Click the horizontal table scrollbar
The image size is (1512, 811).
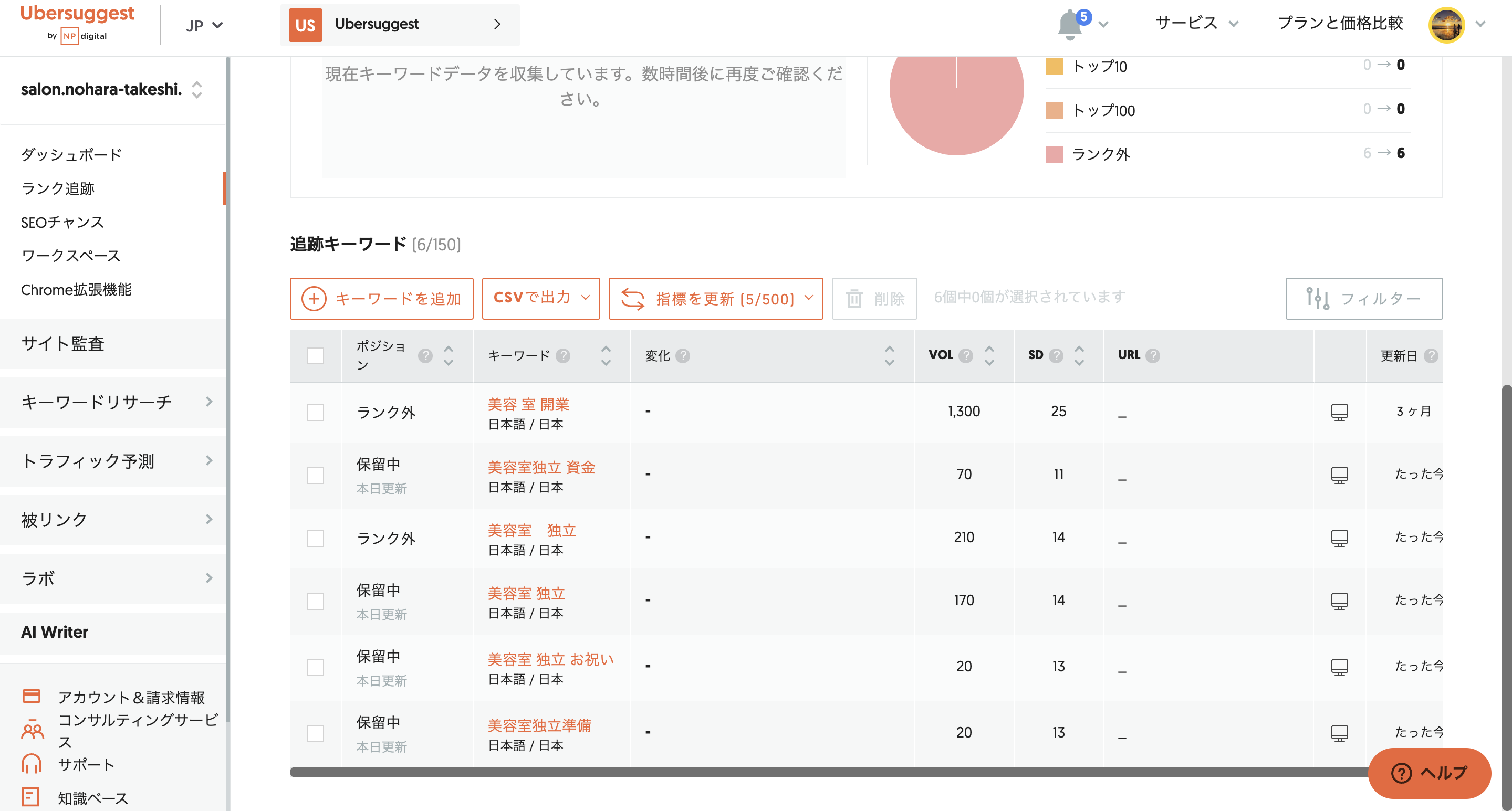pyautogui.click(x=822, y=772)
